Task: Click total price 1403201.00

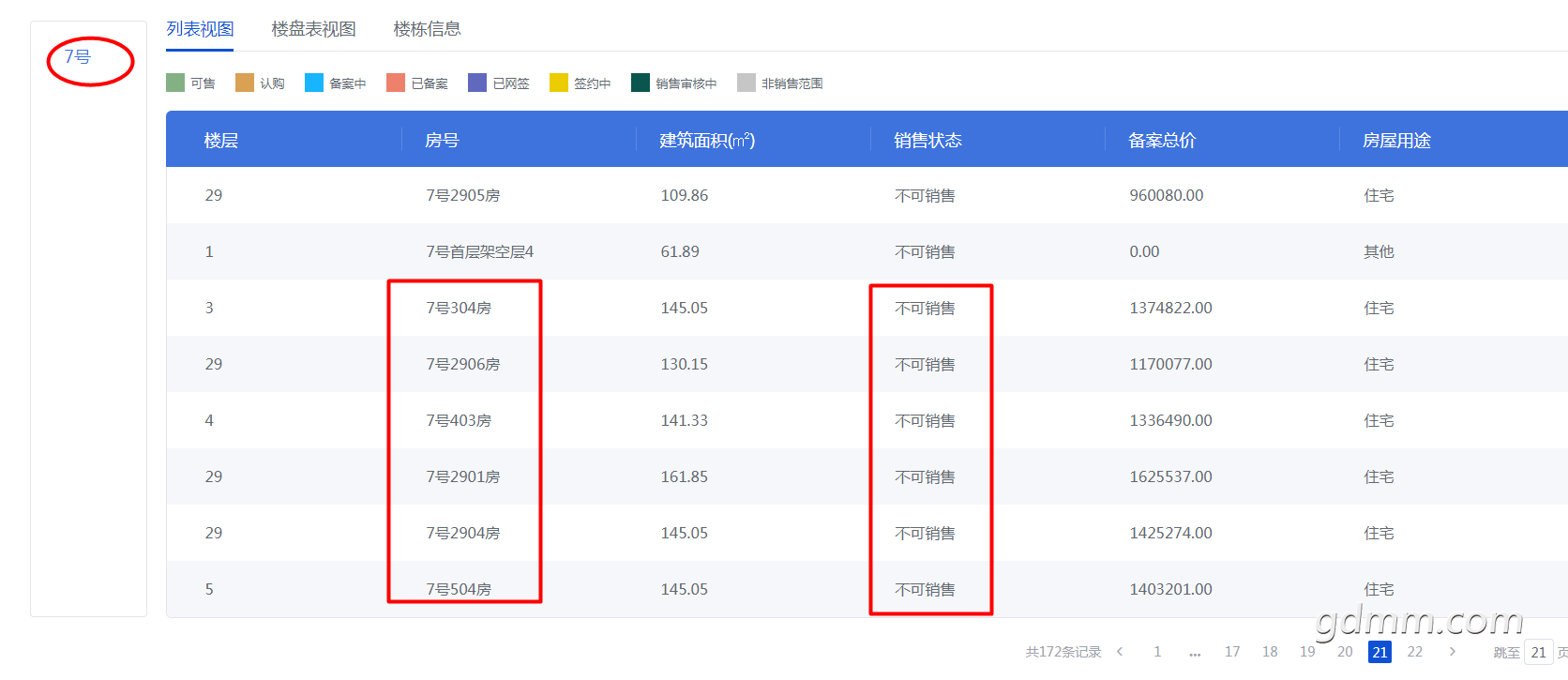Action: pos(1170,589)
